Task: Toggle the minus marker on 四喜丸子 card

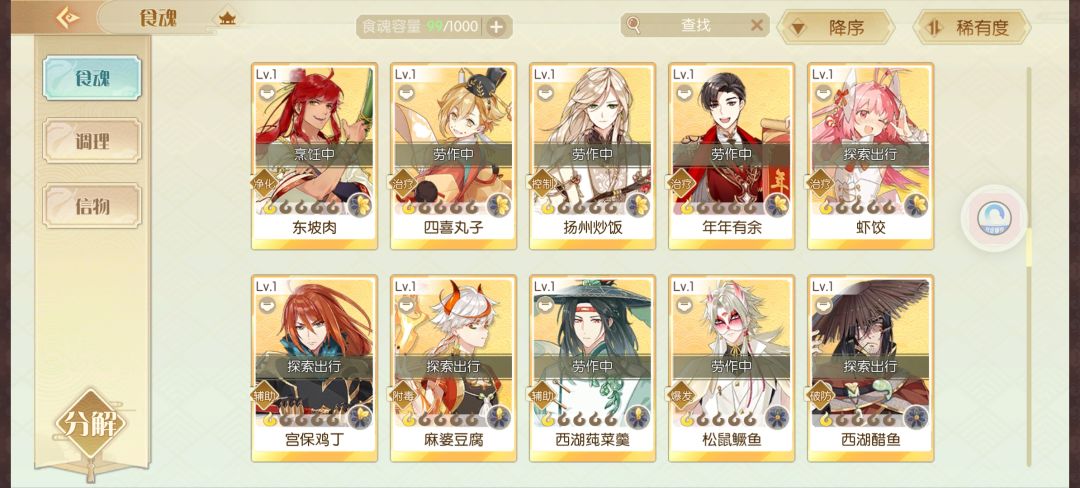Action: point(406,93)
